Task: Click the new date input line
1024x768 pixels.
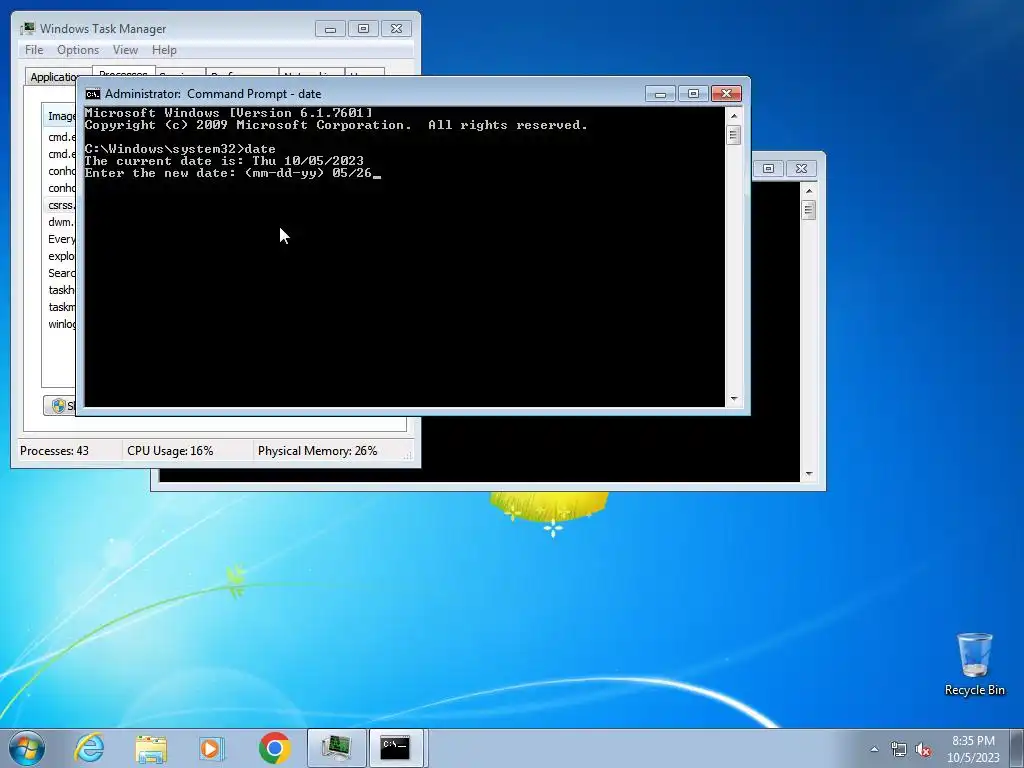Action: pos(232,173)
